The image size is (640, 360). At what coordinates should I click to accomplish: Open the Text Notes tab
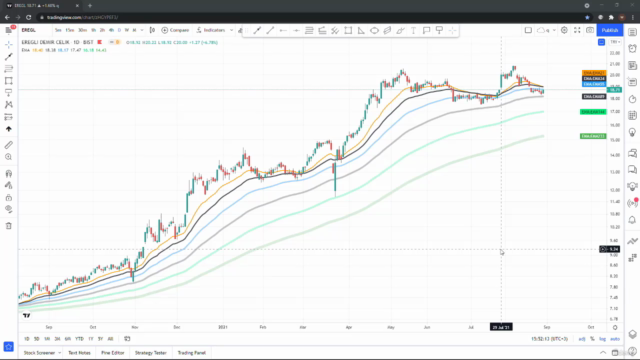pos(79,353)
